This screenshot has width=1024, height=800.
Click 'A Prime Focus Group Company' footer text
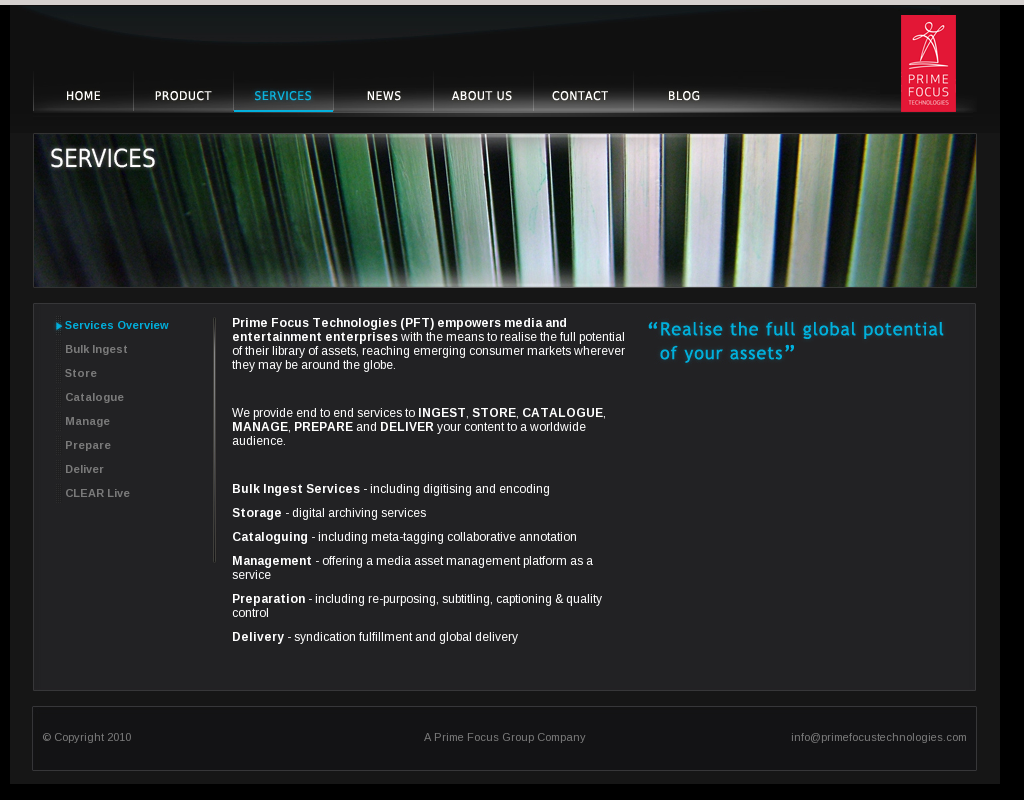tap(505, 737)
